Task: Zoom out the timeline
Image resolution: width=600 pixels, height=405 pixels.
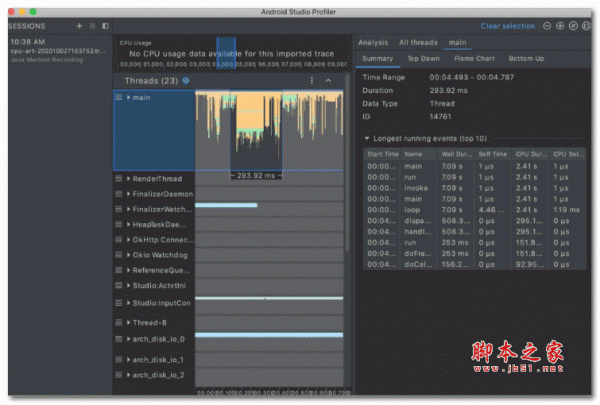Action: (547, 26)
